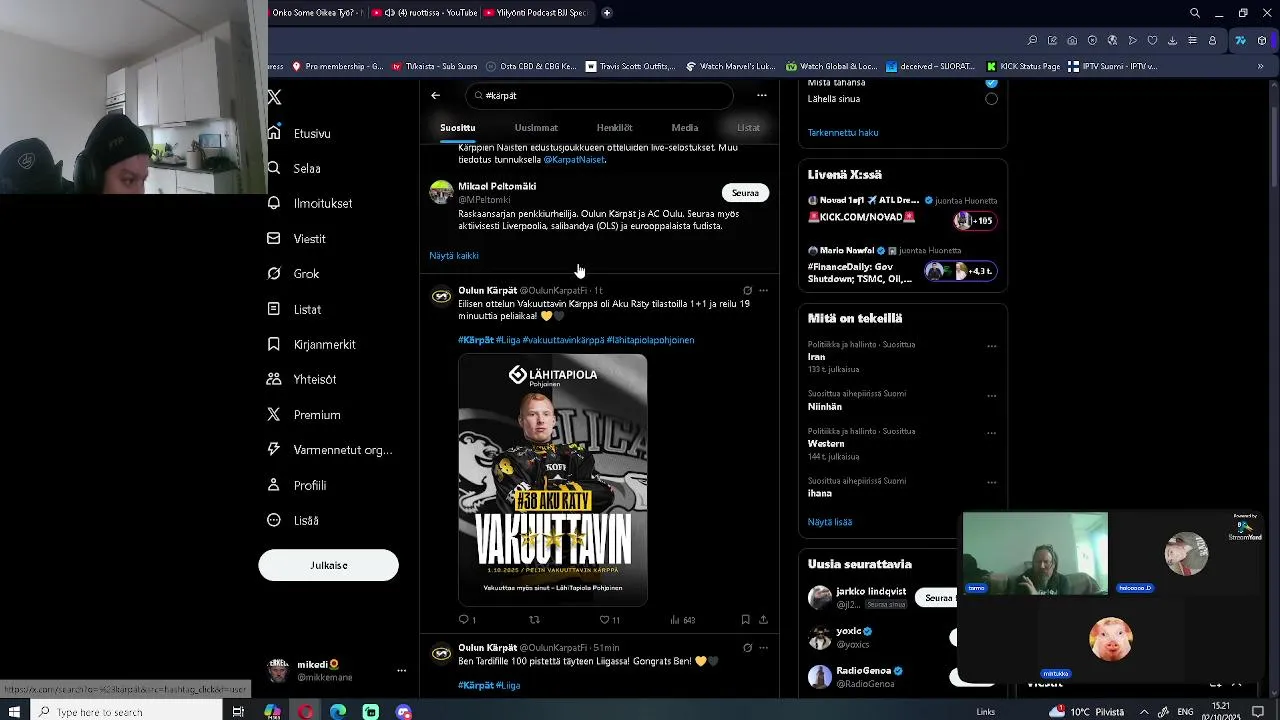Click the #kärpät search field
Viewport: 1280px width, 720px height.
[600, 95]
